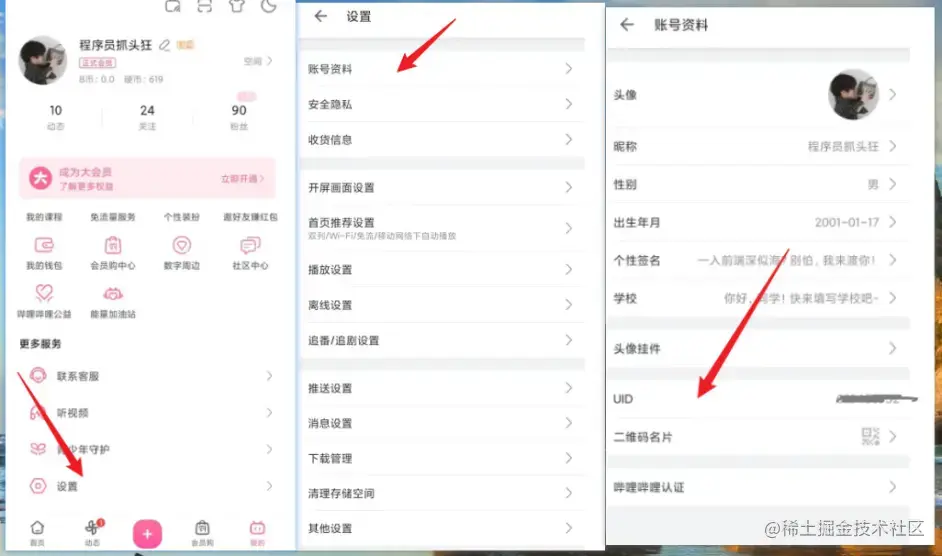Open the 能量加油站 icon

point(113,294)
